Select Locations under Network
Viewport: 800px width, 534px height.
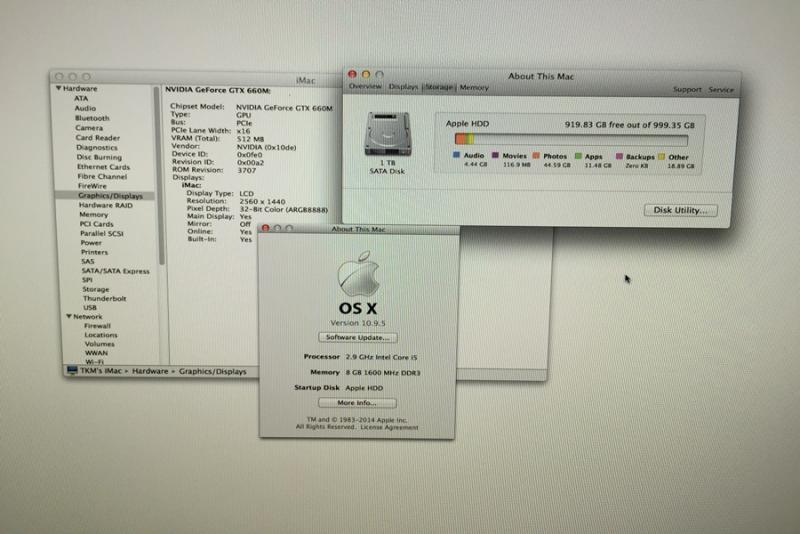[x=101, y=335]
